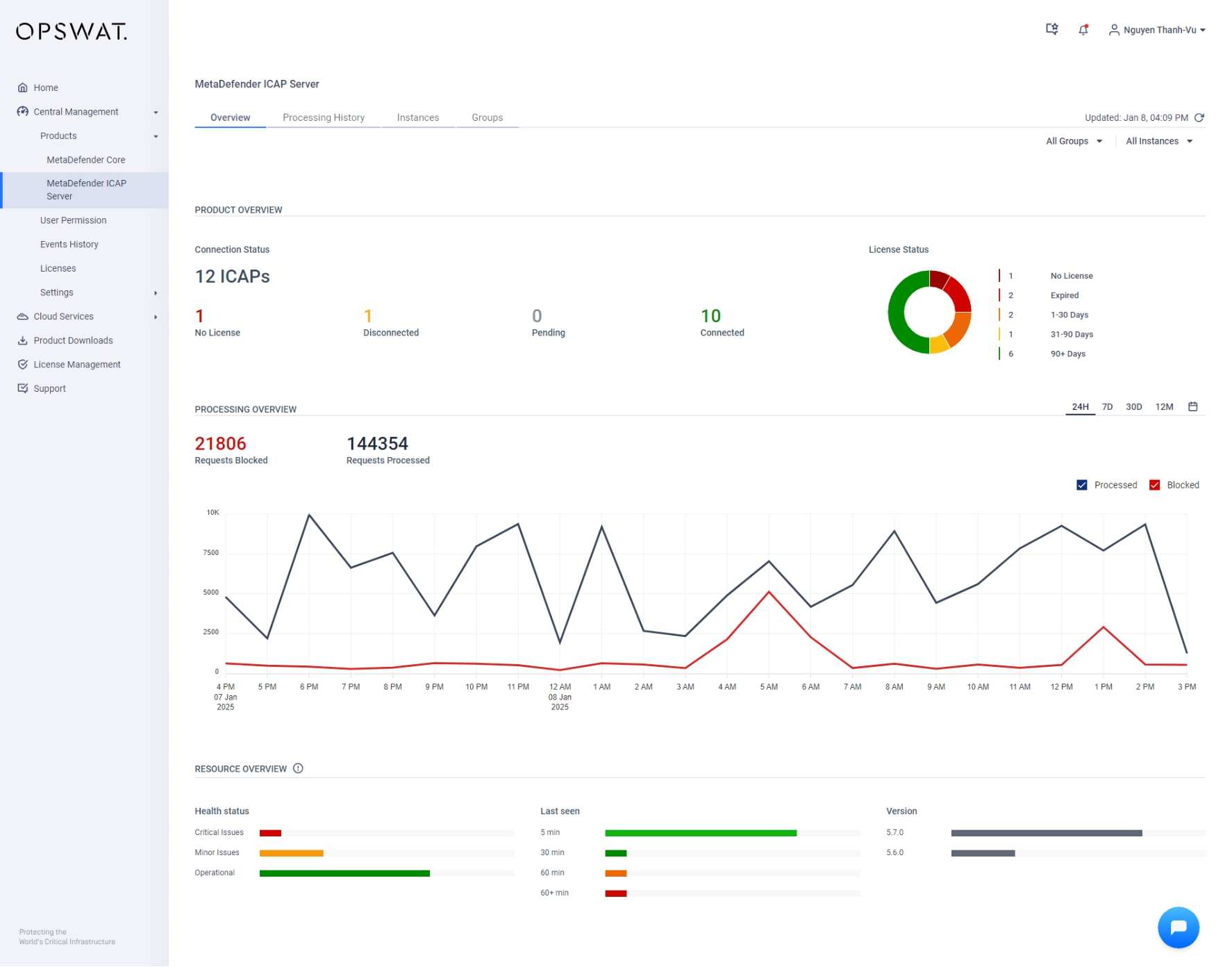
Task: Open Events History page
Action: (x=69, y=245)
